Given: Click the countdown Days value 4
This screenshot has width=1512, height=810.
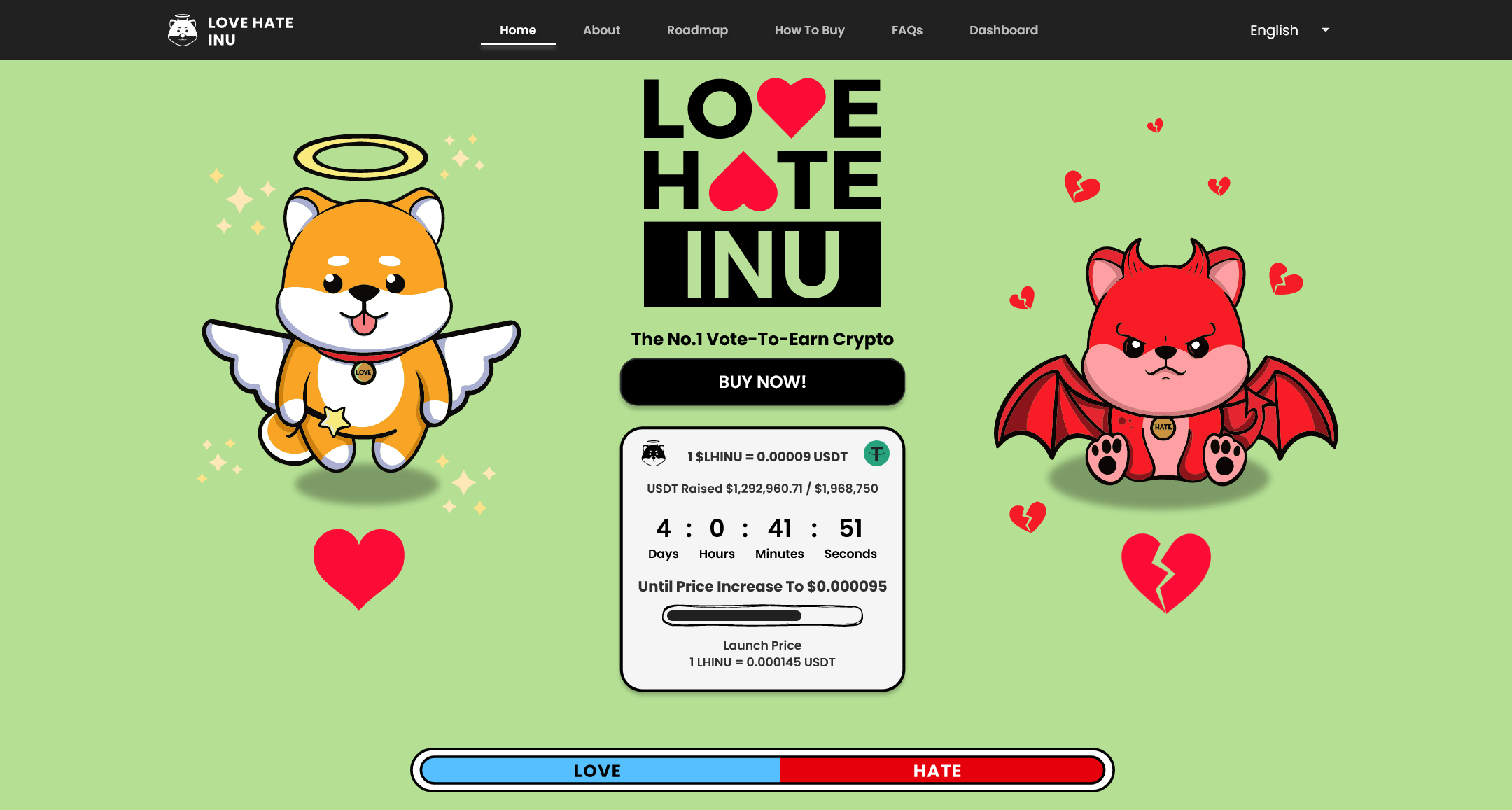Looking at the screenshot, I should [x=663, y=528].
